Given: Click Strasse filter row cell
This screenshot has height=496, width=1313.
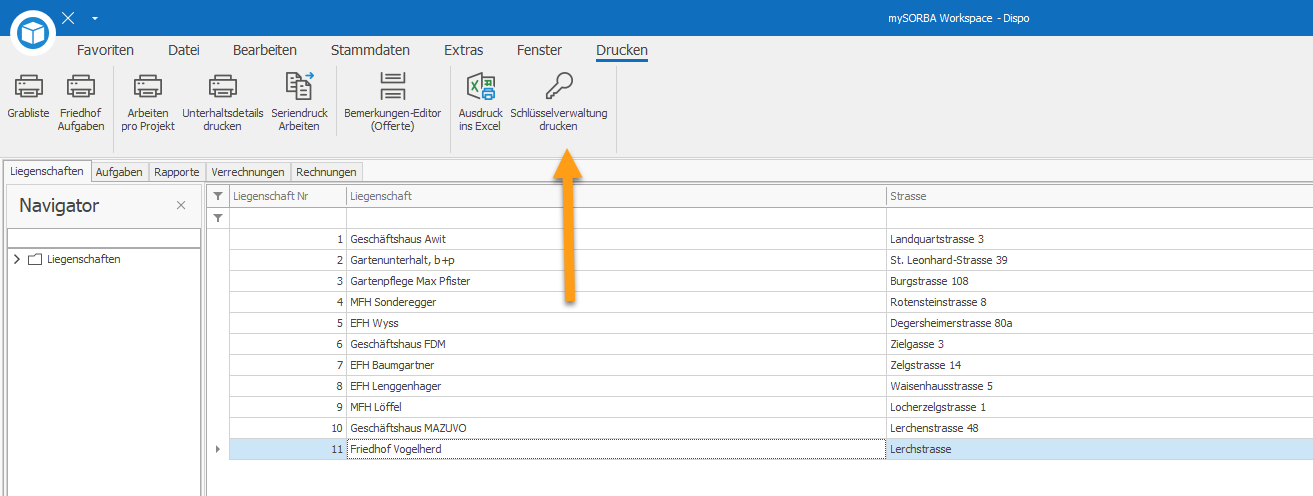Looking at the screenshot, I should coord(1100,218).
